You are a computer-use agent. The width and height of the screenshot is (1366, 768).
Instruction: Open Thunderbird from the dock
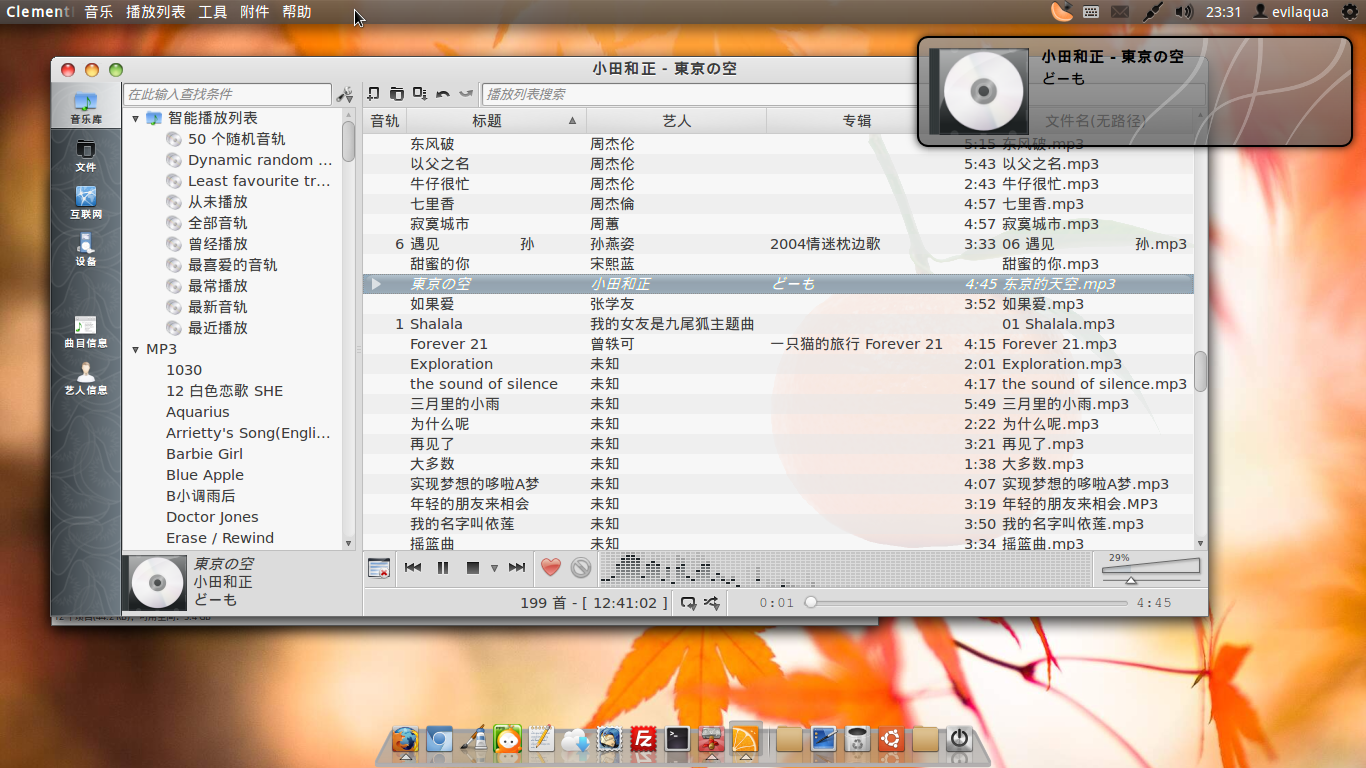tap(609, 740)
